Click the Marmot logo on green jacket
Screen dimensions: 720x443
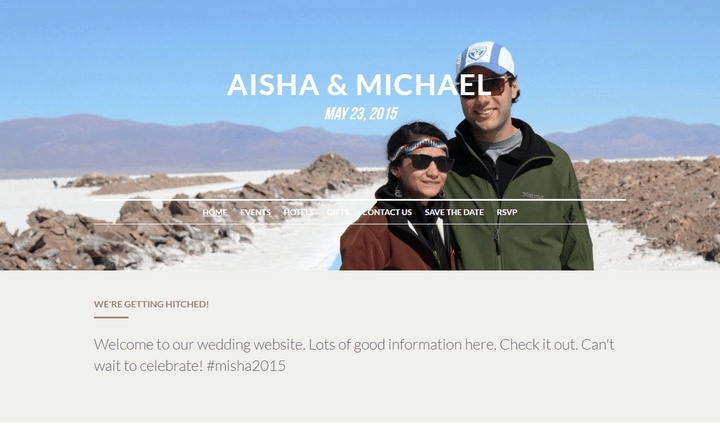533,196
